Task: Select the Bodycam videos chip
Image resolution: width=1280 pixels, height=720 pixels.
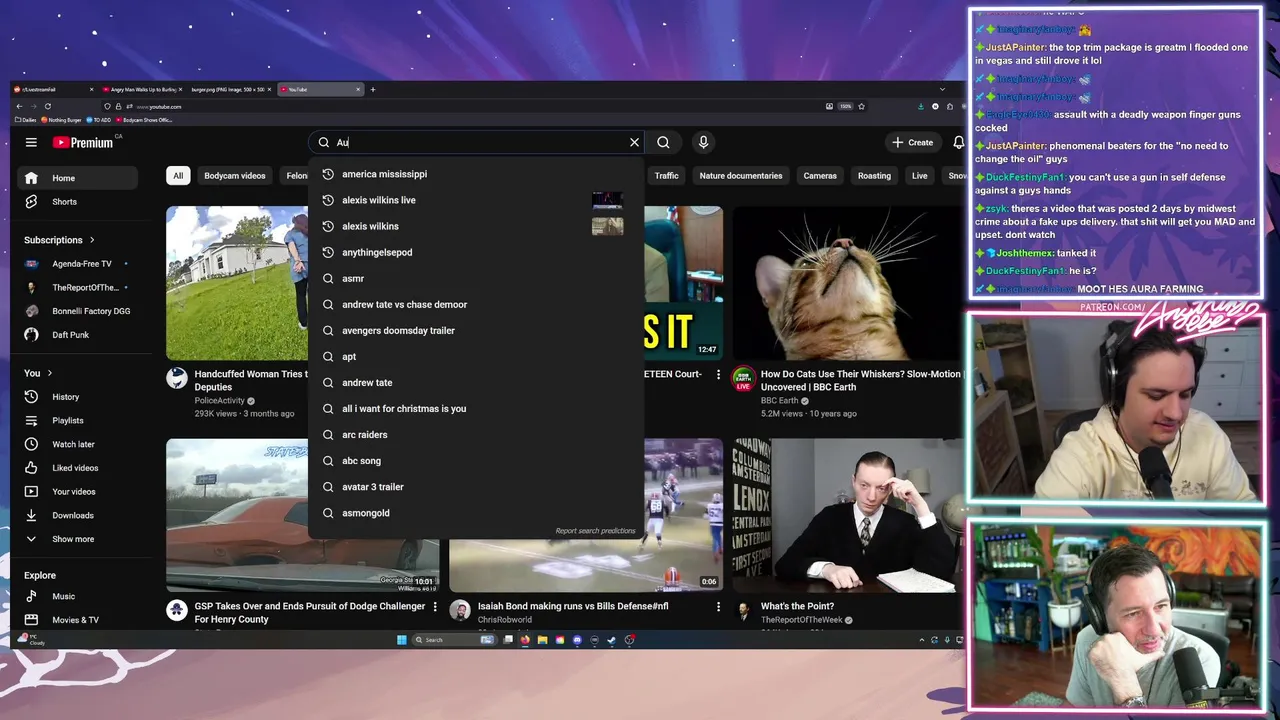Action: click(x=235, y=176)
